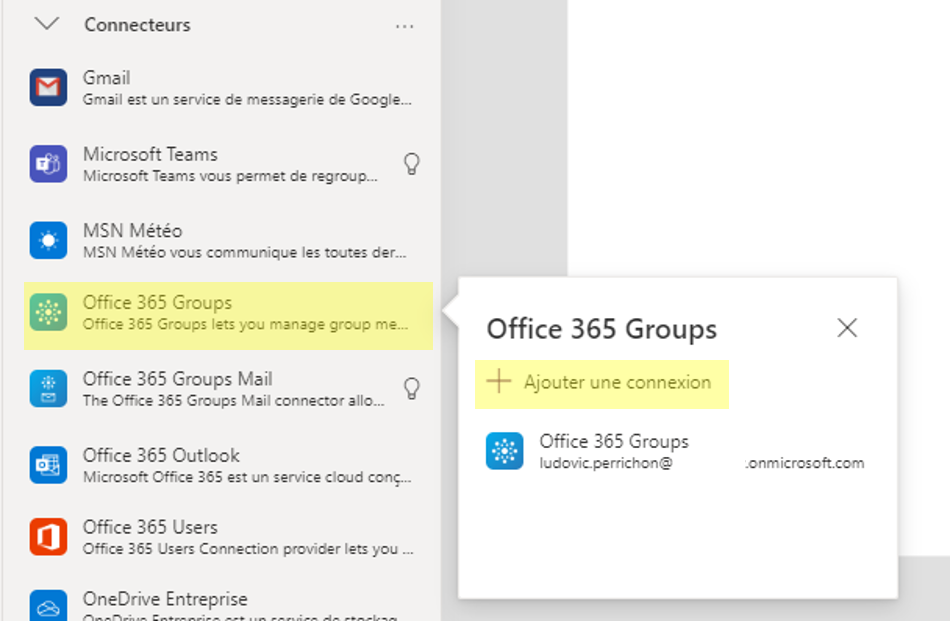Click the Gmail description text
Screen dimensions: 950x621
tap(247, 99)
